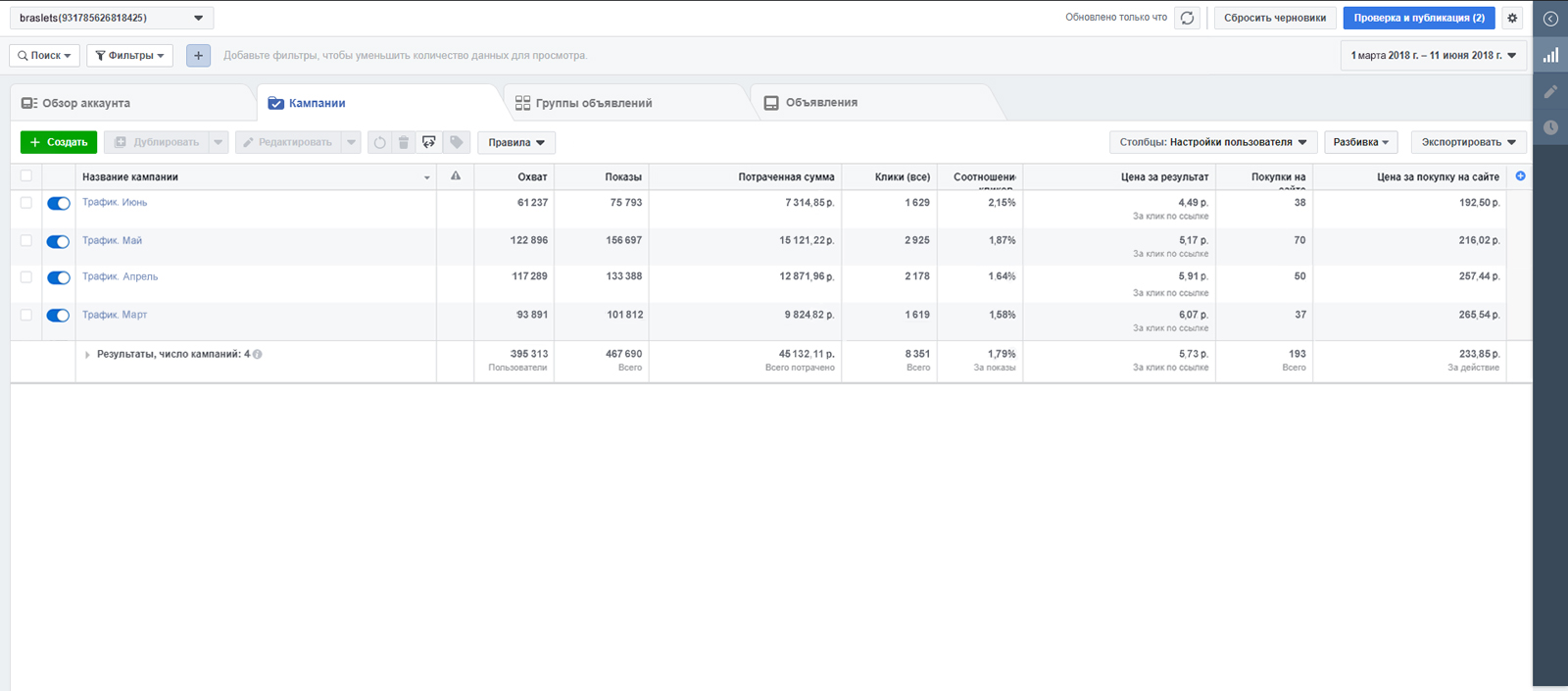Open the Трафик. Апрель campaign link
The height and width of the screenshot is (691, 1568).
(120, 276)
